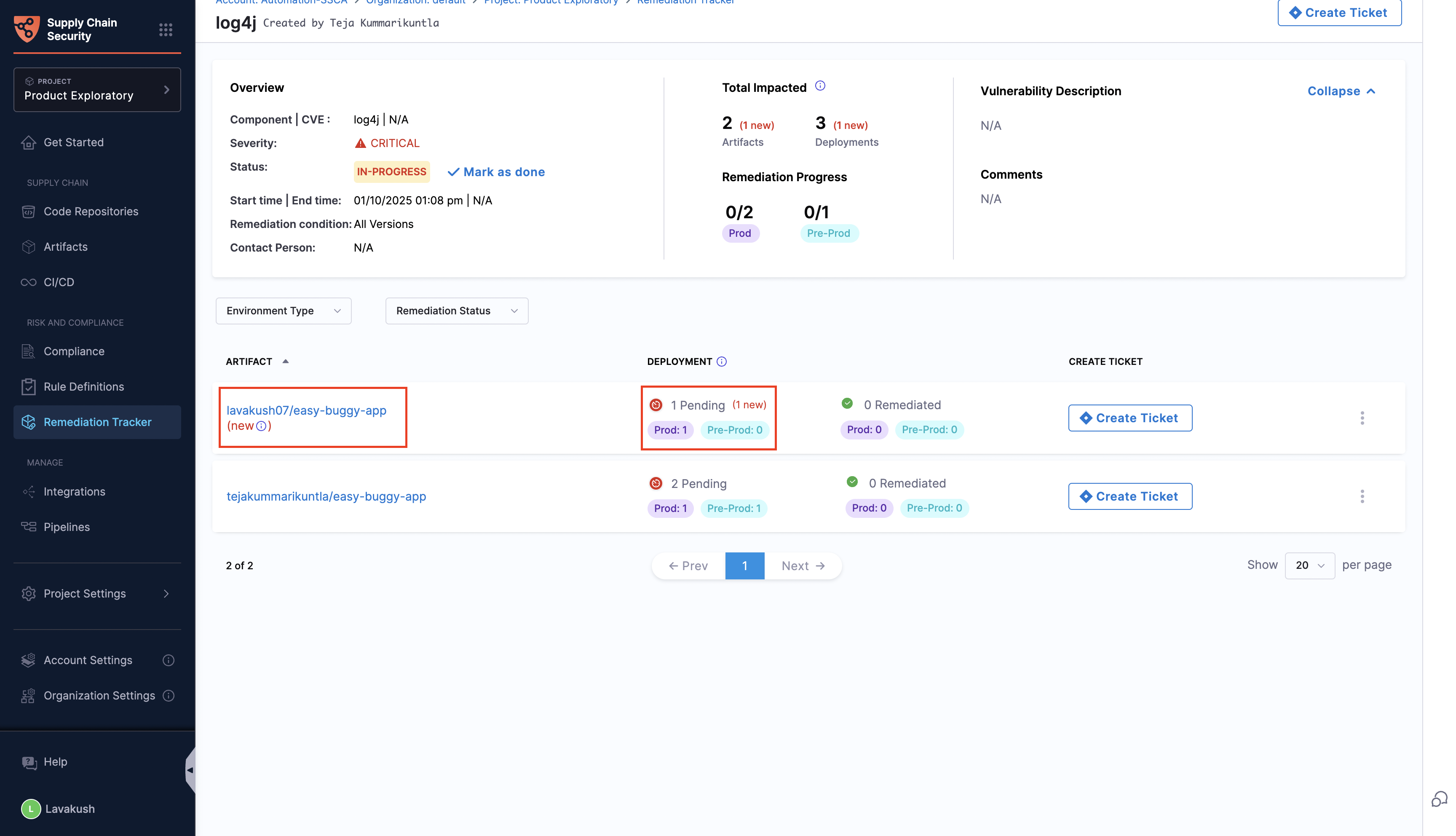The image size is (1456, 836).
Task: Mark the tracker as done
Action: coord(496,171)
